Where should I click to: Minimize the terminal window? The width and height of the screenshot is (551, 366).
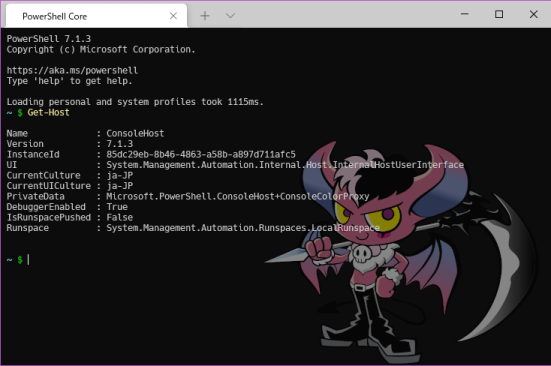pyautogui.click(x=465, y=14)
